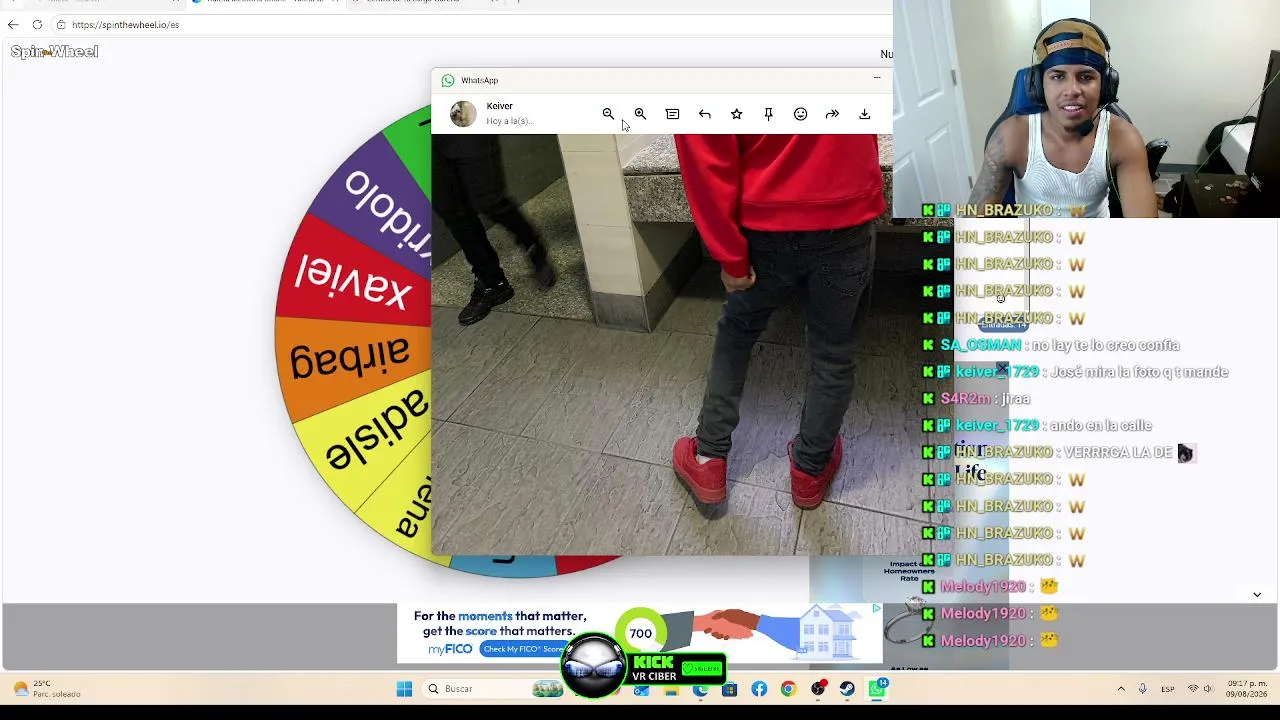Click the KICK VR CIBER follow badge
Image resolution: width=1280 pixels, height=720 pixels.
click(x=644, y=668)
